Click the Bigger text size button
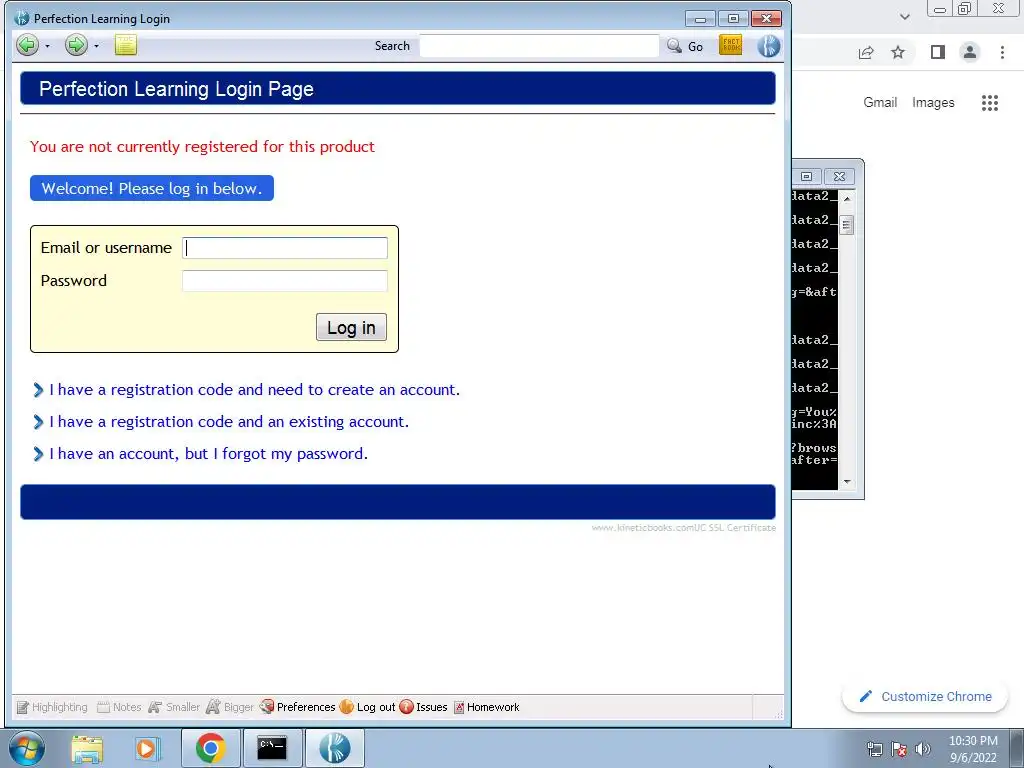Viewport: 1024px width, 768px height. [229, 707]
